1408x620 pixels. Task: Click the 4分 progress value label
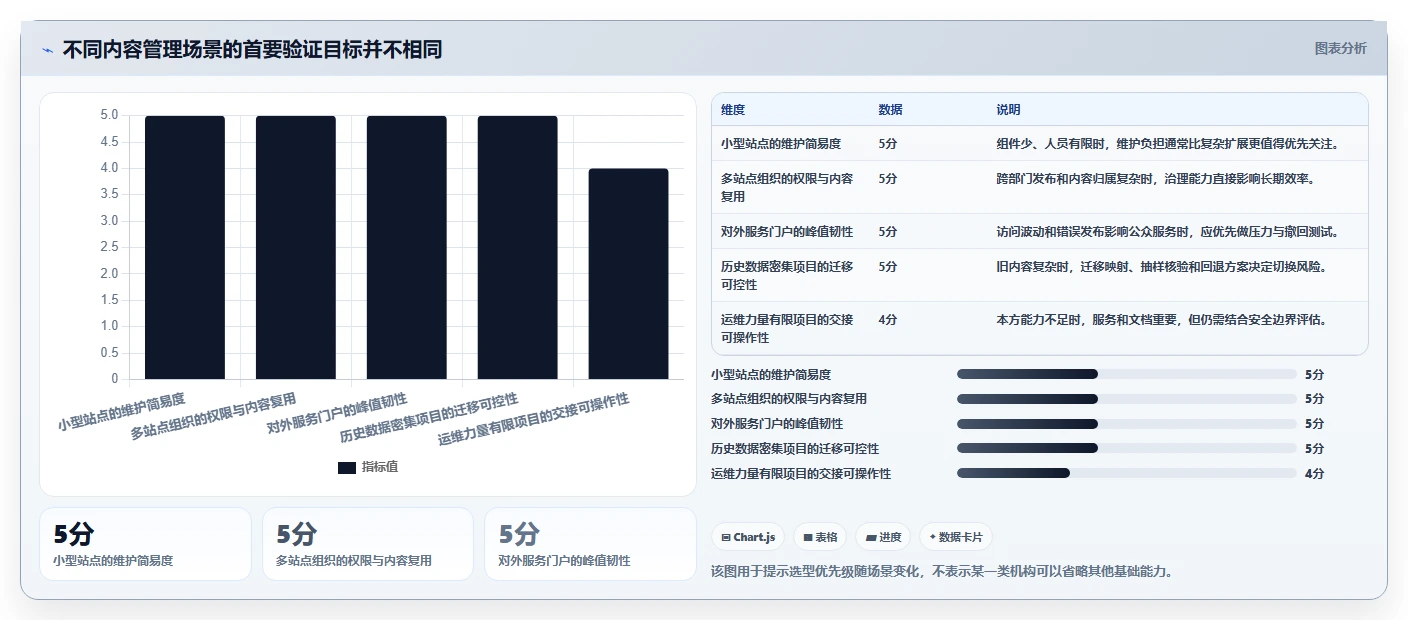[x=1314, y=473]
